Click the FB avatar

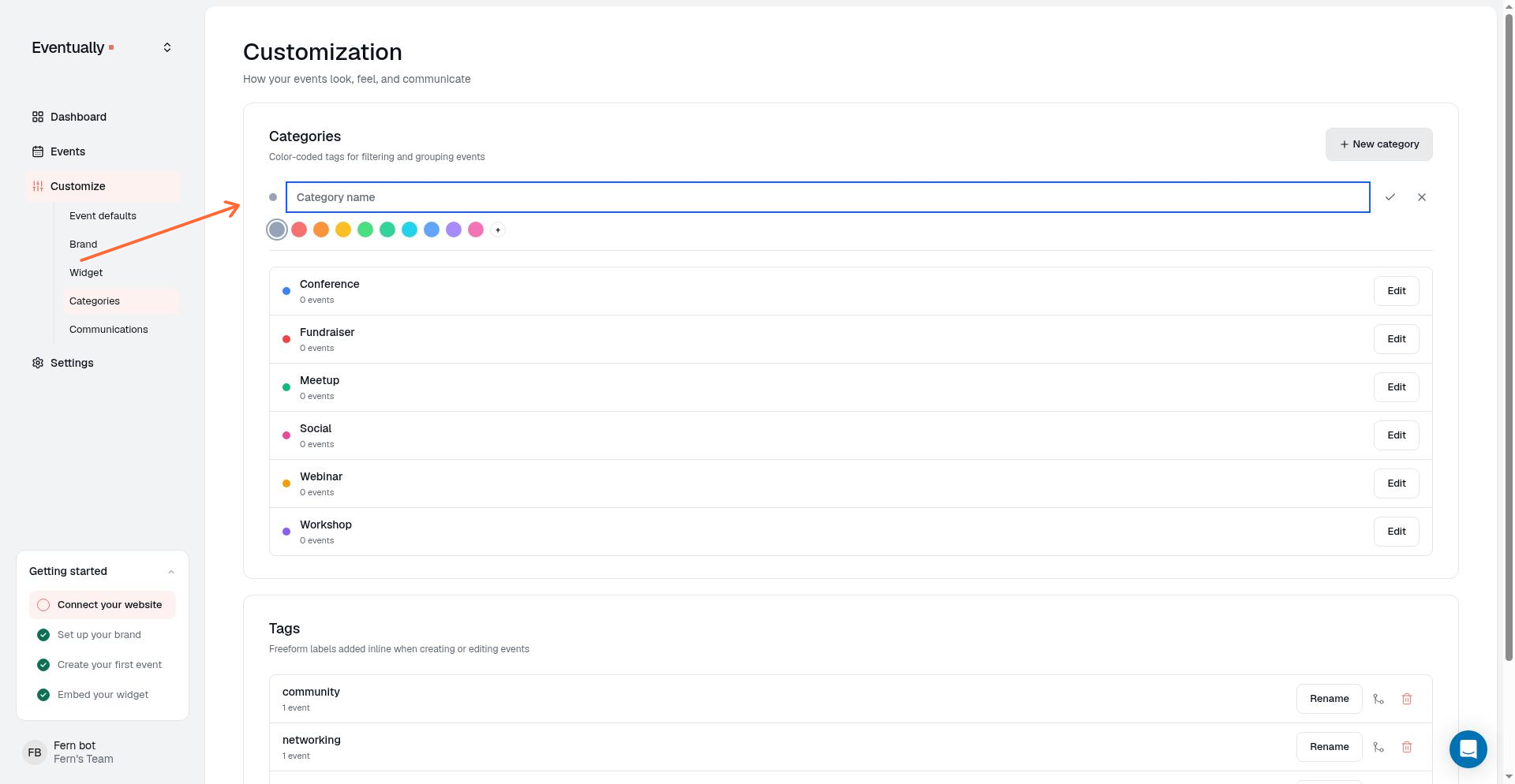[35, 752]
